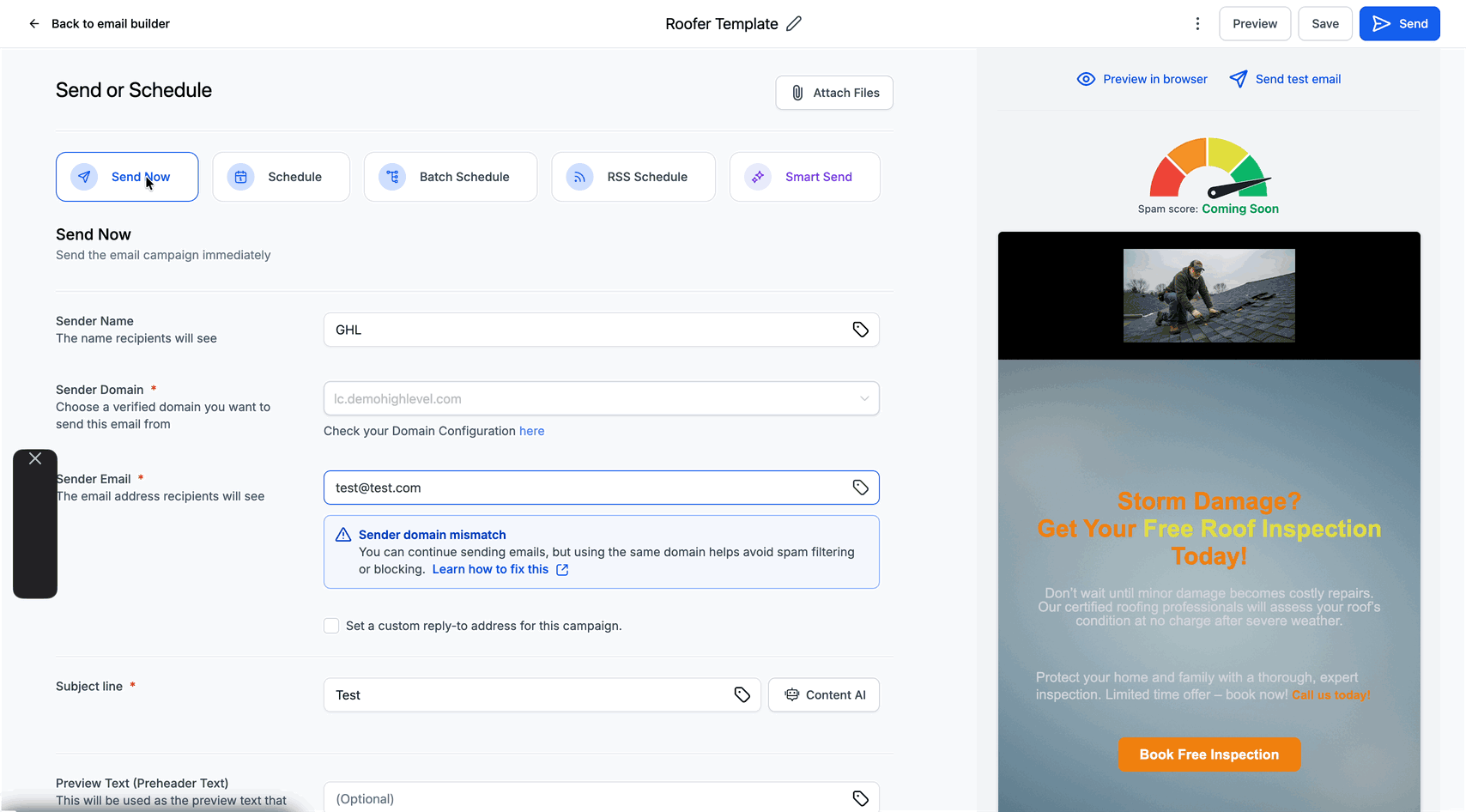The height and width of the screenshot is (812, 1466).
Task: Click the warning triangle icon
Action: [x=343, y=535]
